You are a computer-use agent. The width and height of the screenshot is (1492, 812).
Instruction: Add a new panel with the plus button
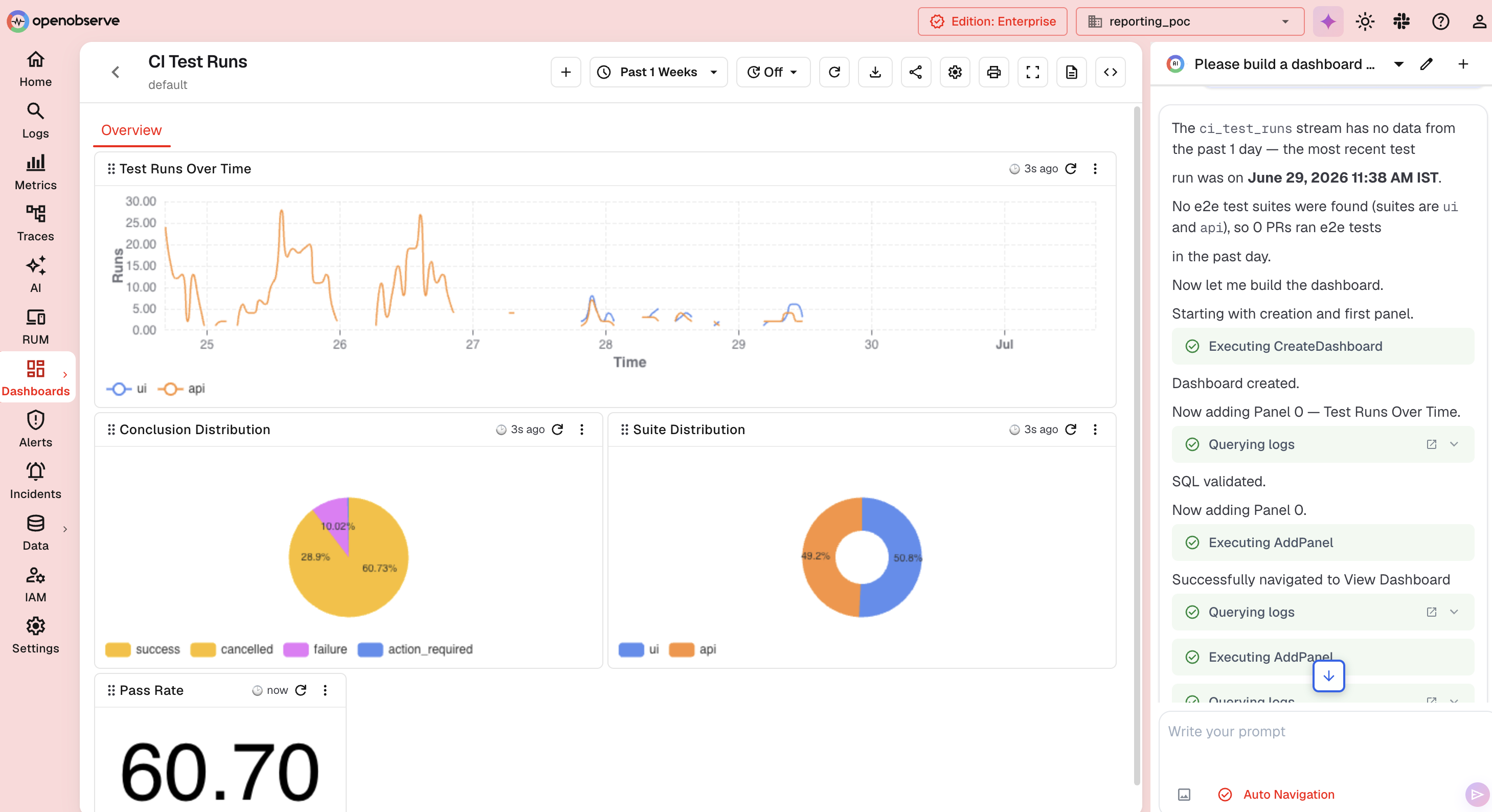point(566,72)
